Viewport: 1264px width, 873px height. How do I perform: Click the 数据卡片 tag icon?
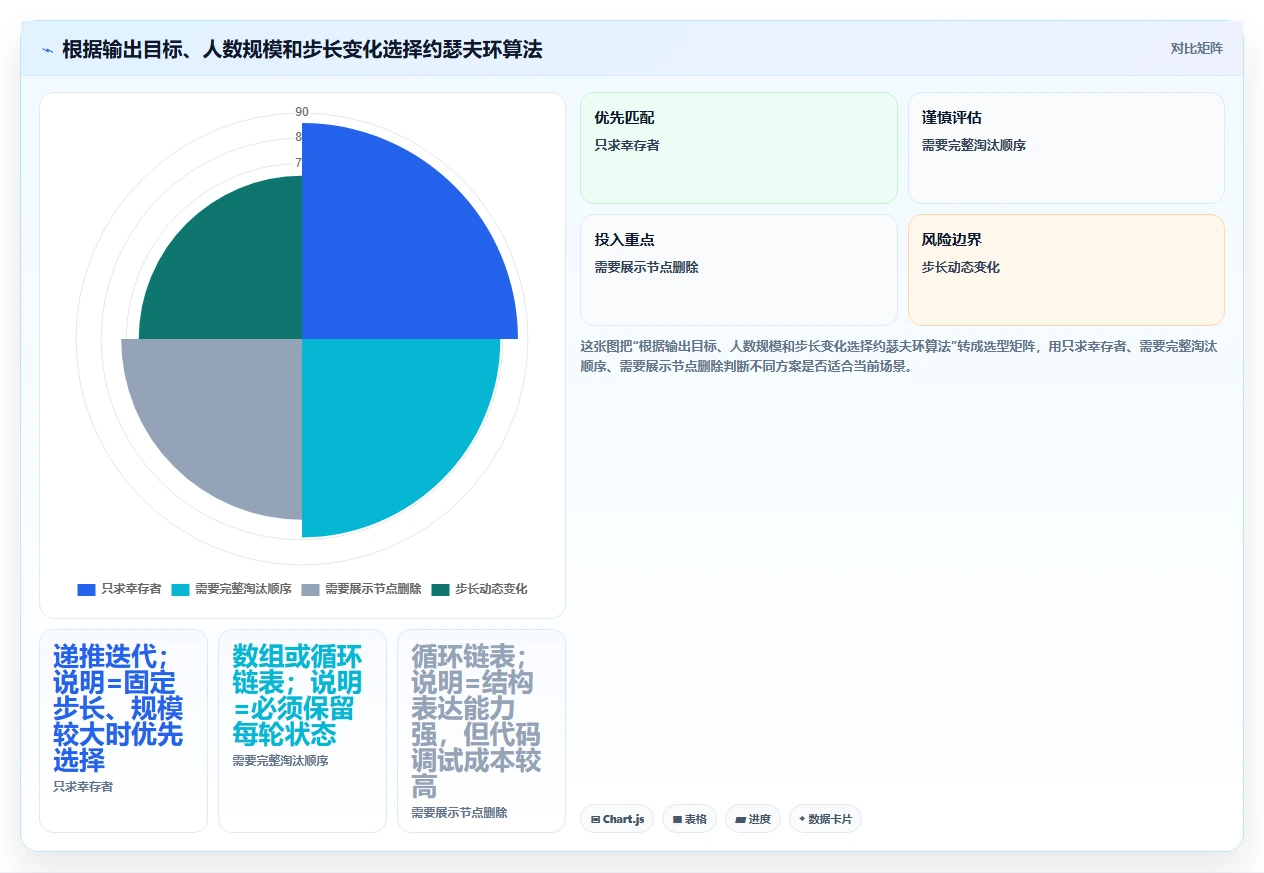click(x=802, y=819)
